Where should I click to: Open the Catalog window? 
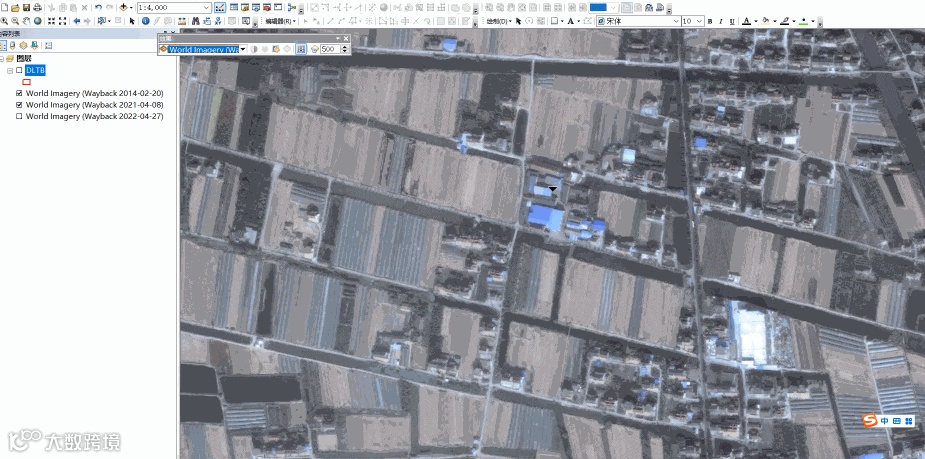(244, 8)
